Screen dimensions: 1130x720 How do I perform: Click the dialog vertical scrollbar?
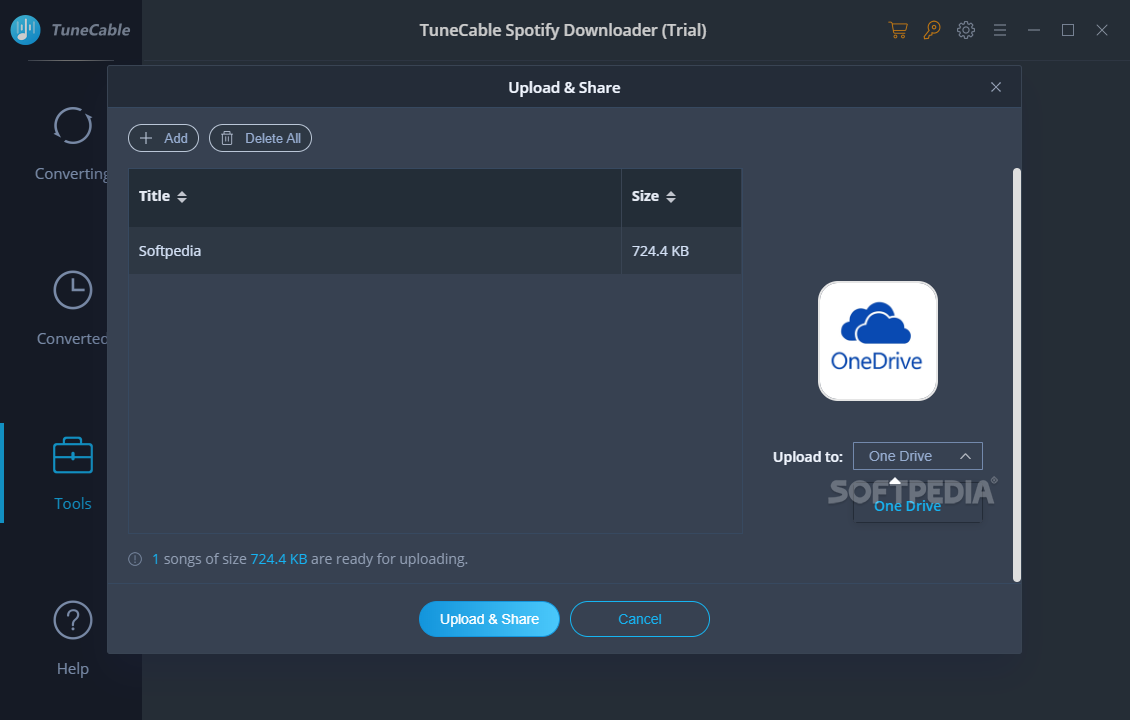point(1017,375)
